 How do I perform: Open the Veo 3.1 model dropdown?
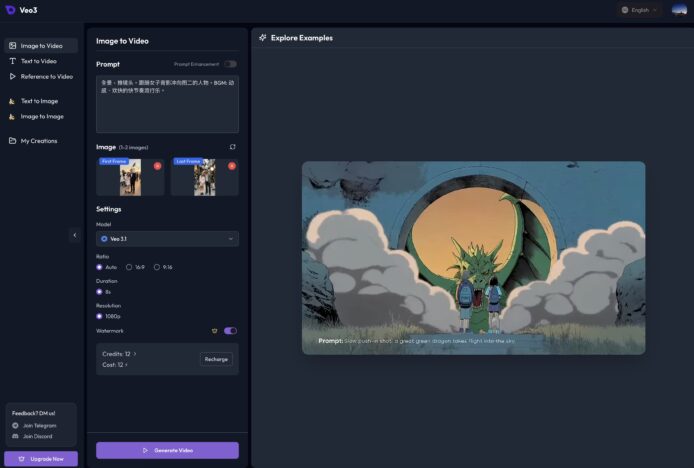pyautogui.click(x=167, y=239)
